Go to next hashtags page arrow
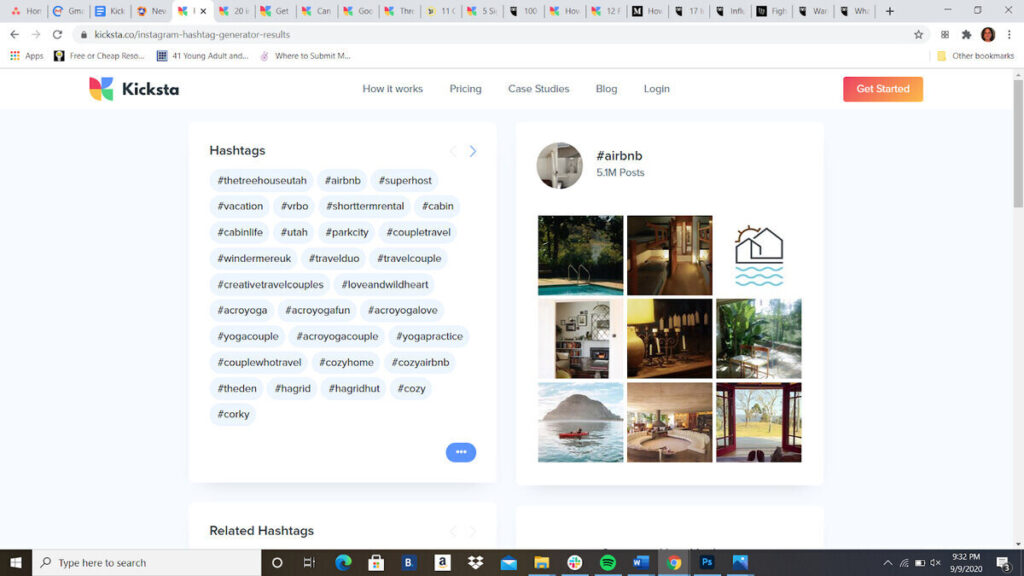The image size is (1024, 576). click(x=473, y=152)
